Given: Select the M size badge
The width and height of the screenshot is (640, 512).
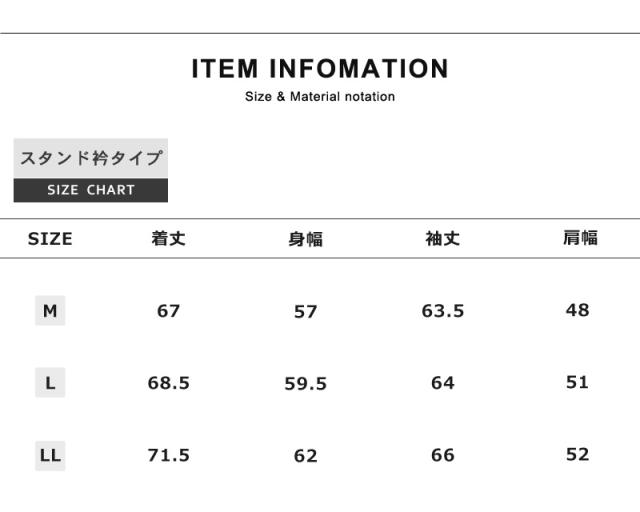Looking at the screenshot, I should (50, 311).
